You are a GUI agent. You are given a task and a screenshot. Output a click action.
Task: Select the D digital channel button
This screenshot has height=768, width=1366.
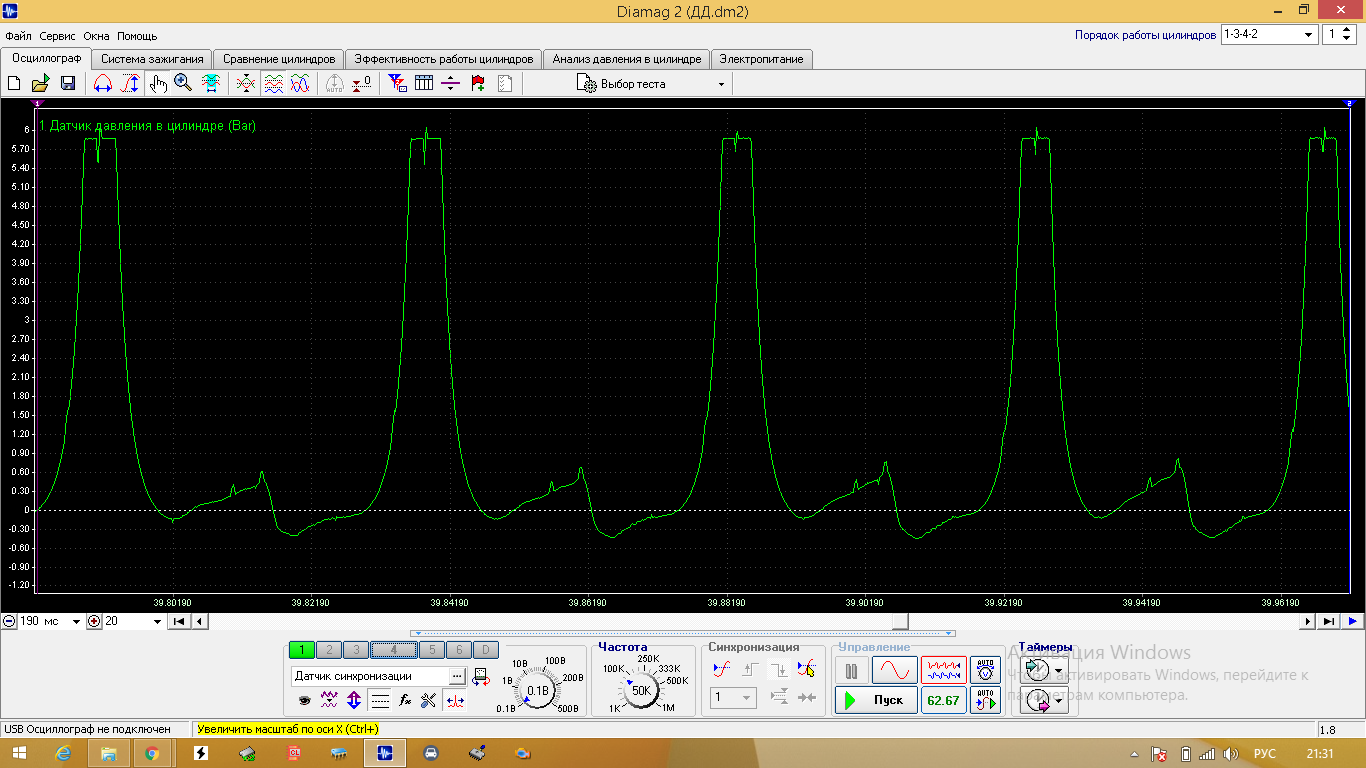pyautogui.click(x=485, y=650)
